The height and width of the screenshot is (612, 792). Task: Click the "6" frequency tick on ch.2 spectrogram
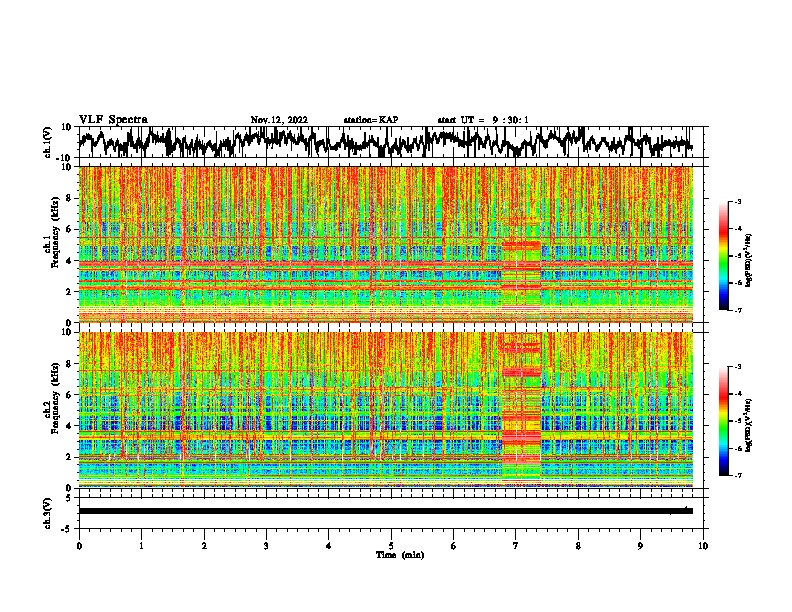point(71,395)
